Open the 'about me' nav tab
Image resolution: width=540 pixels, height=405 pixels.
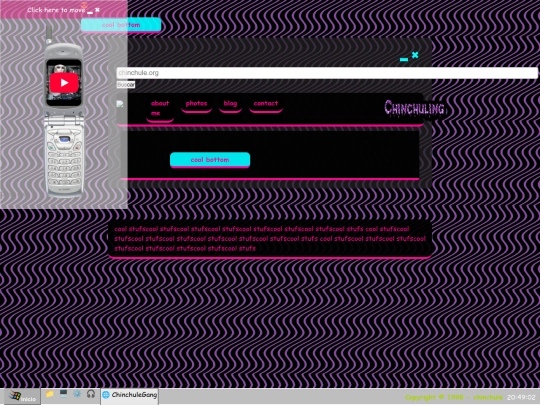(160, 109)
